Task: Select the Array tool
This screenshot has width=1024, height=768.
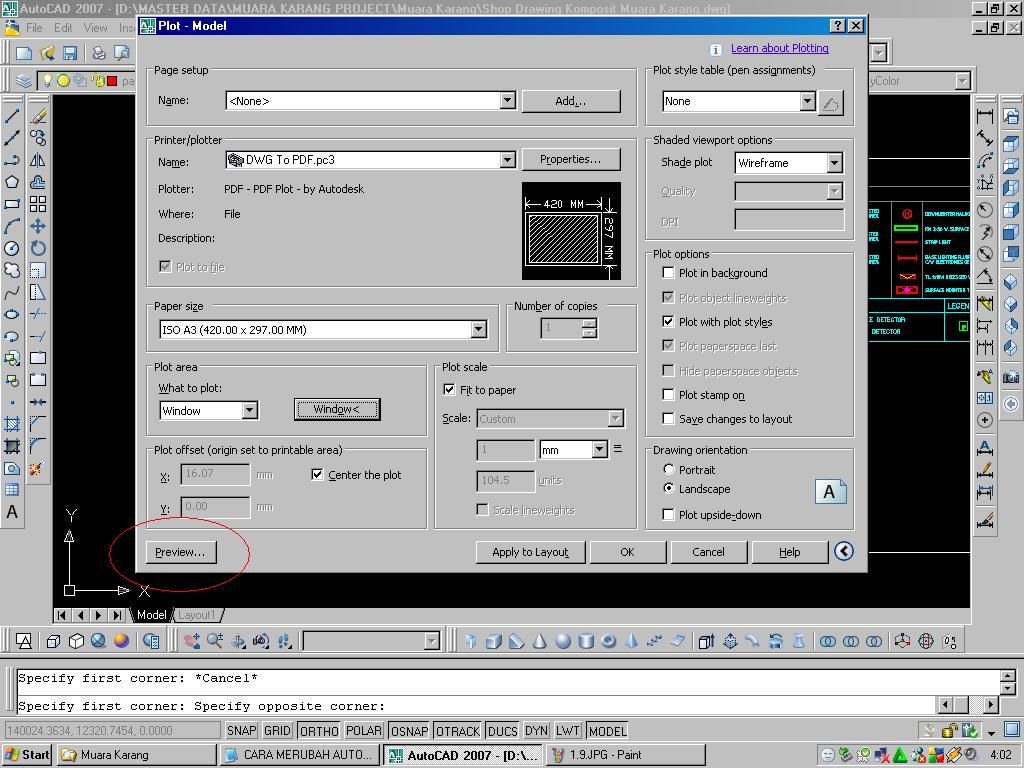Action: [x=38, y=204]
